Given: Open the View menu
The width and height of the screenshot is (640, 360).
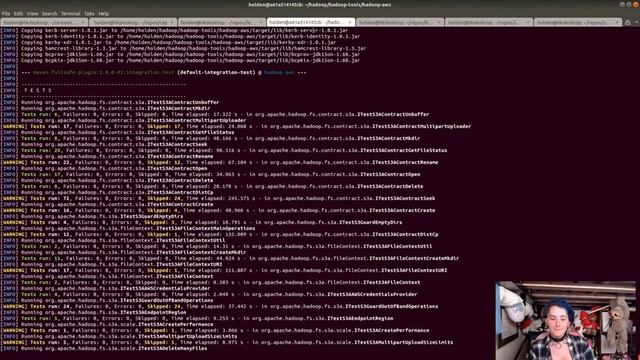Looking at the screenshot, I should tap(32, 13).
